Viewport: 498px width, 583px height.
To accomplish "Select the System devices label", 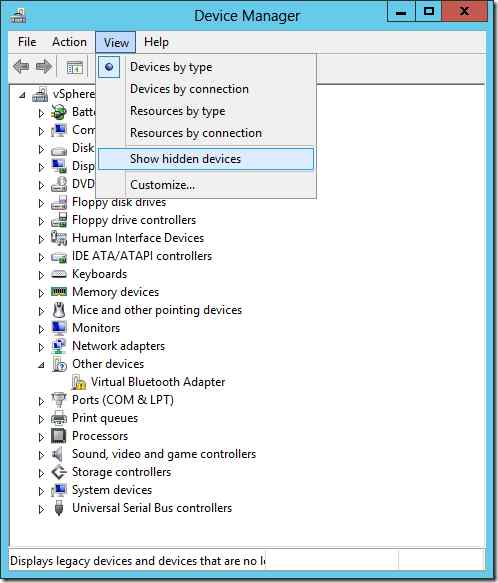I will pyautogui.click(x=112, y=490).
